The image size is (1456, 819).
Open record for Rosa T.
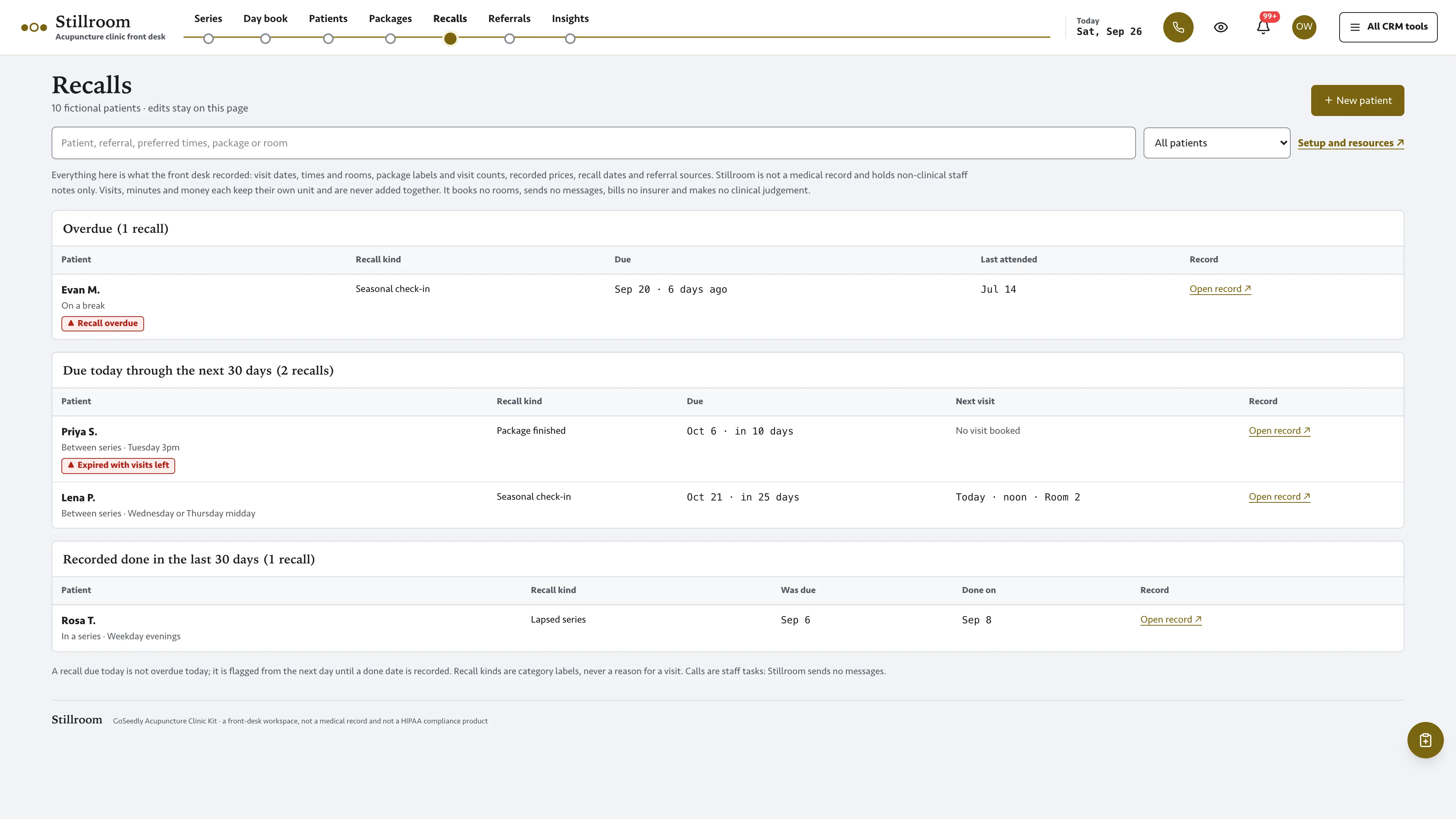[x=1171, y=620]
